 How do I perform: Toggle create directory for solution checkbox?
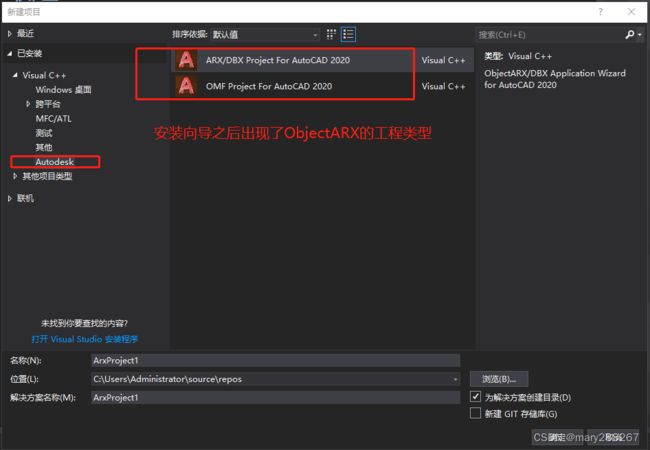click(x=475, y=396)
